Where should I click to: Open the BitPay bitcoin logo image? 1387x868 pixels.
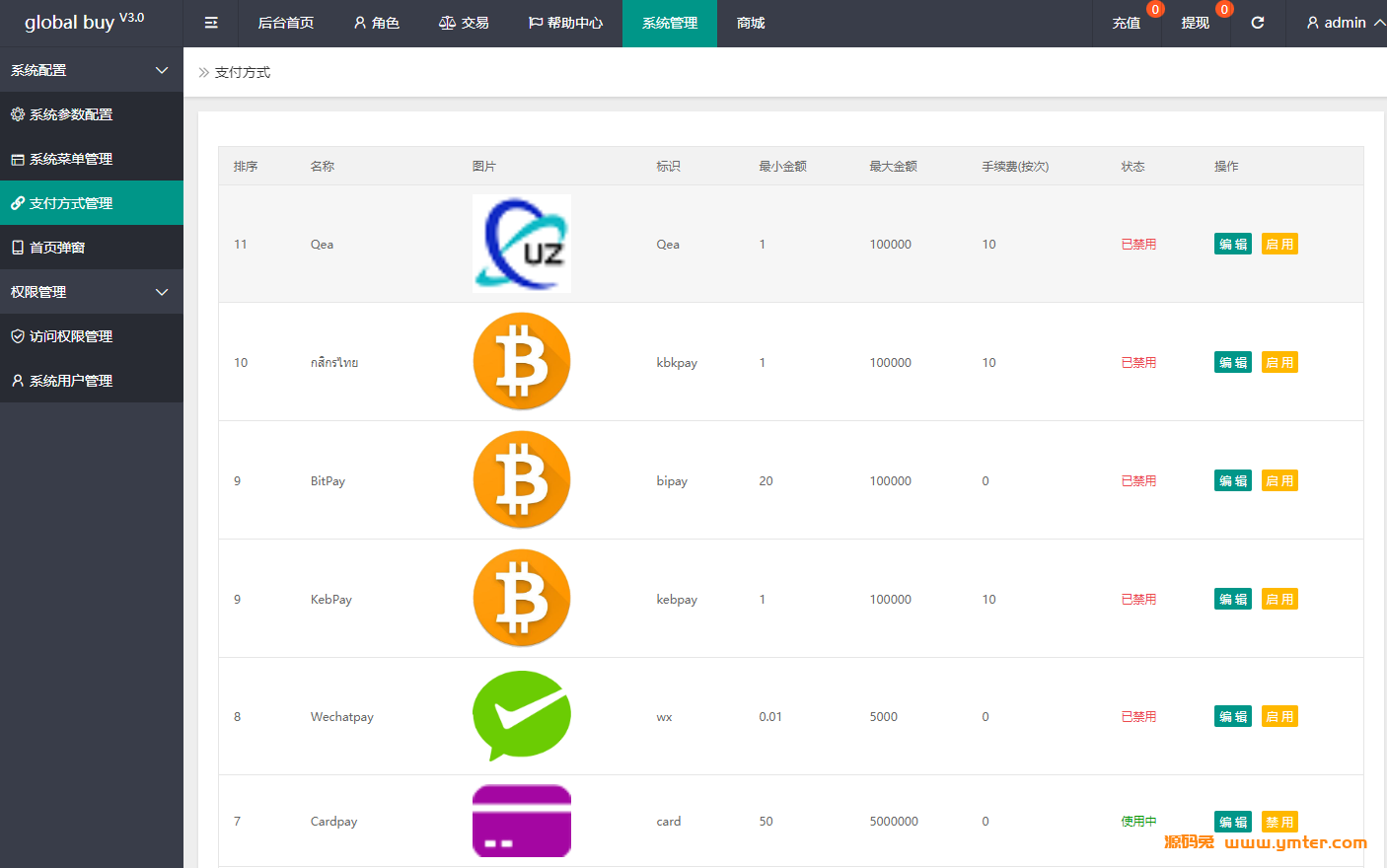tap(522, 480)
